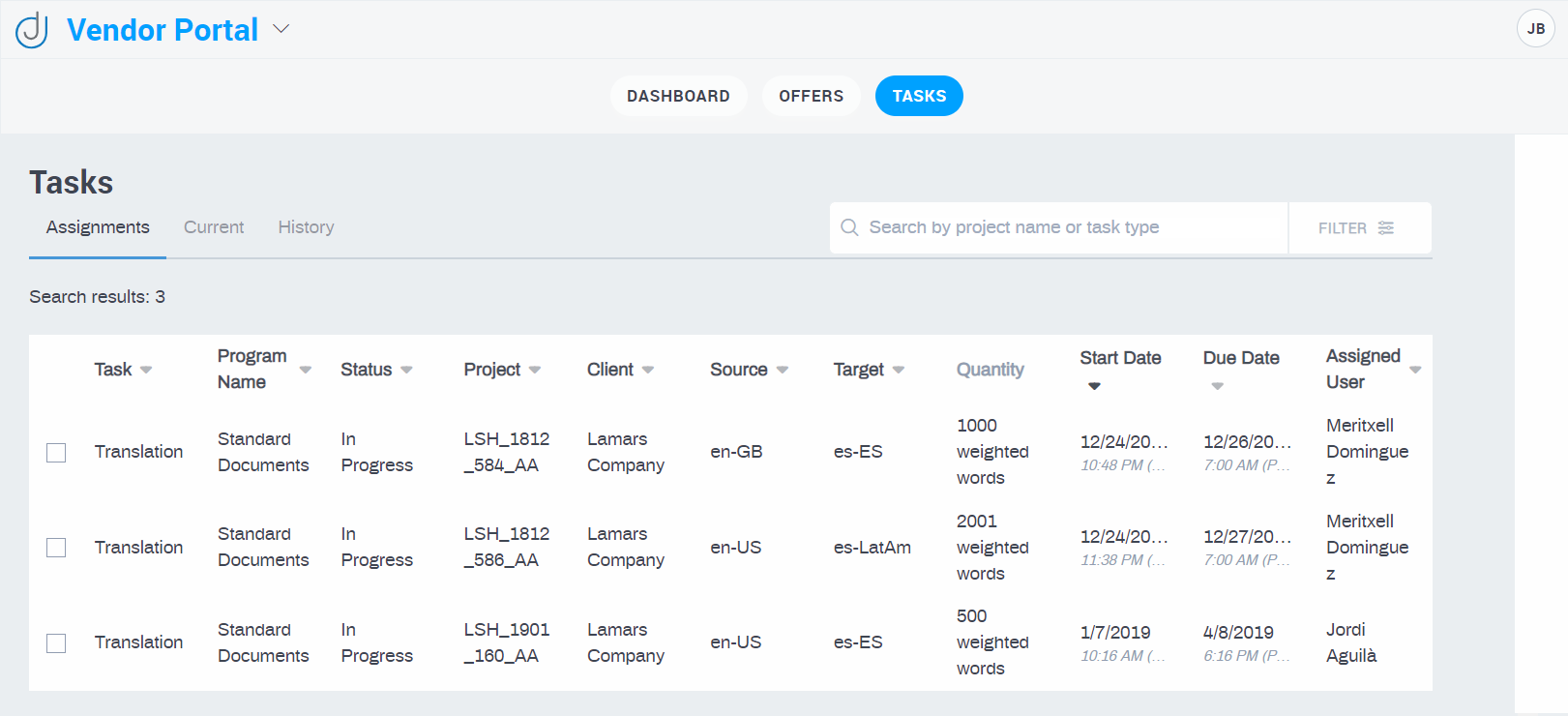
Task: Switch to the History tab
Action: [x=306, y=227]
